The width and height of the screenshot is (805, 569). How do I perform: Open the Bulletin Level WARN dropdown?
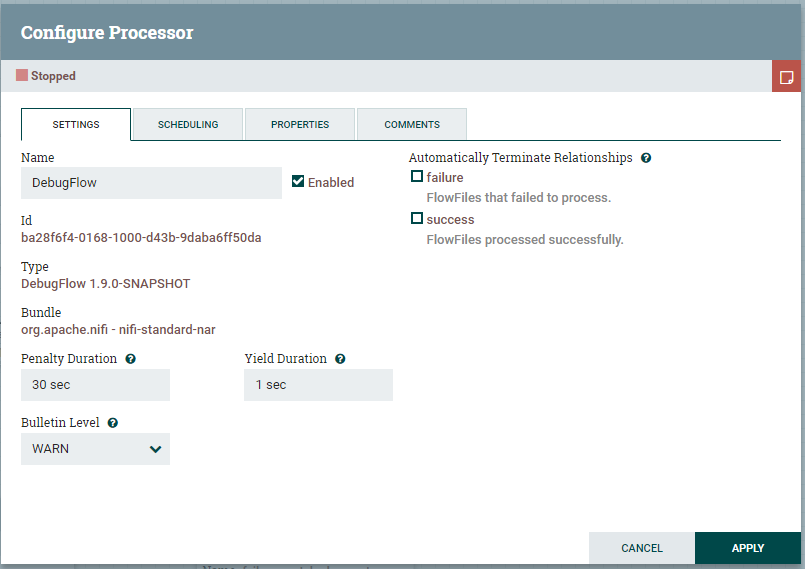pos(95,449)
